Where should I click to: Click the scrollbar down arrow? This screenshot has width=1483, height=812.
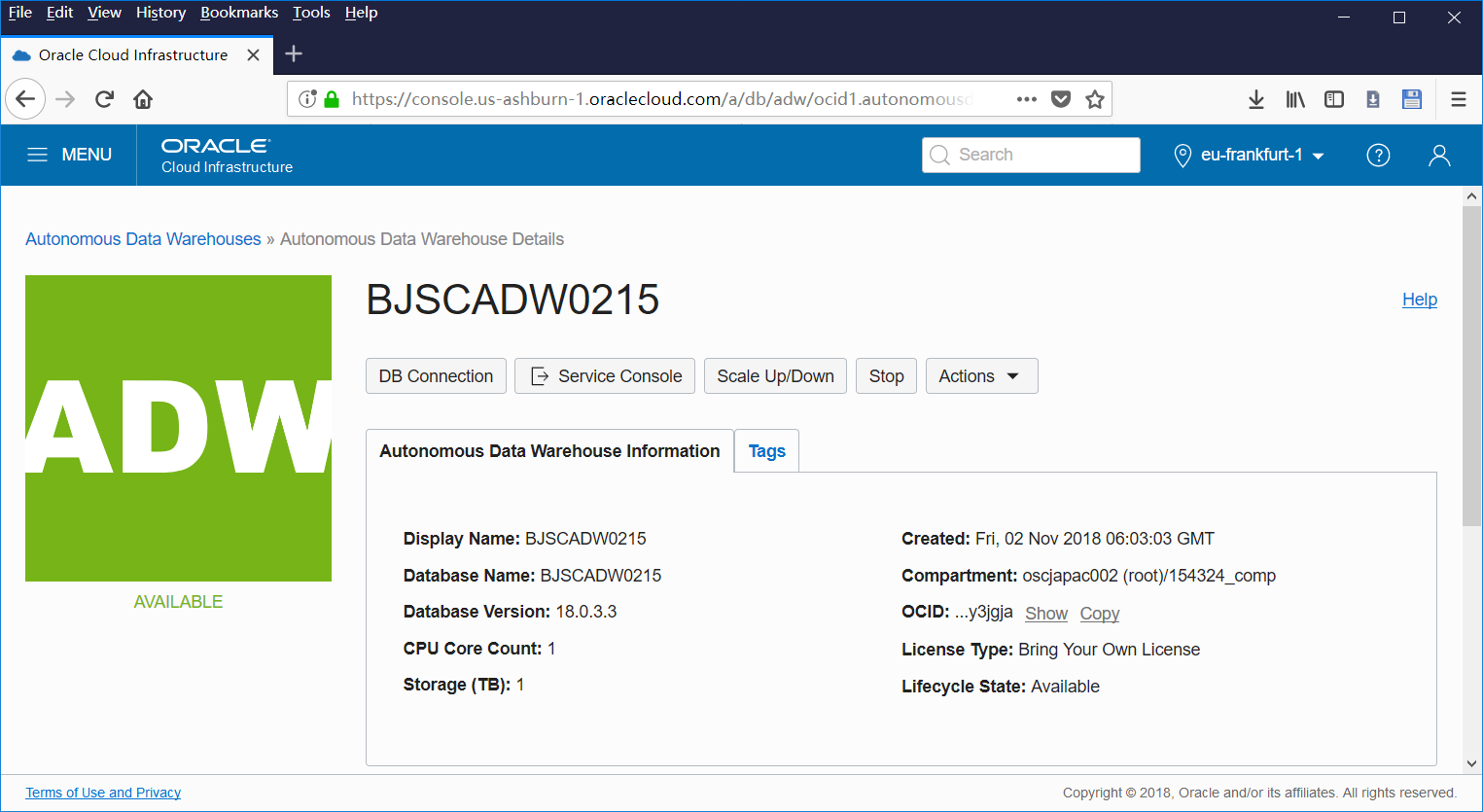[1471, 764]
